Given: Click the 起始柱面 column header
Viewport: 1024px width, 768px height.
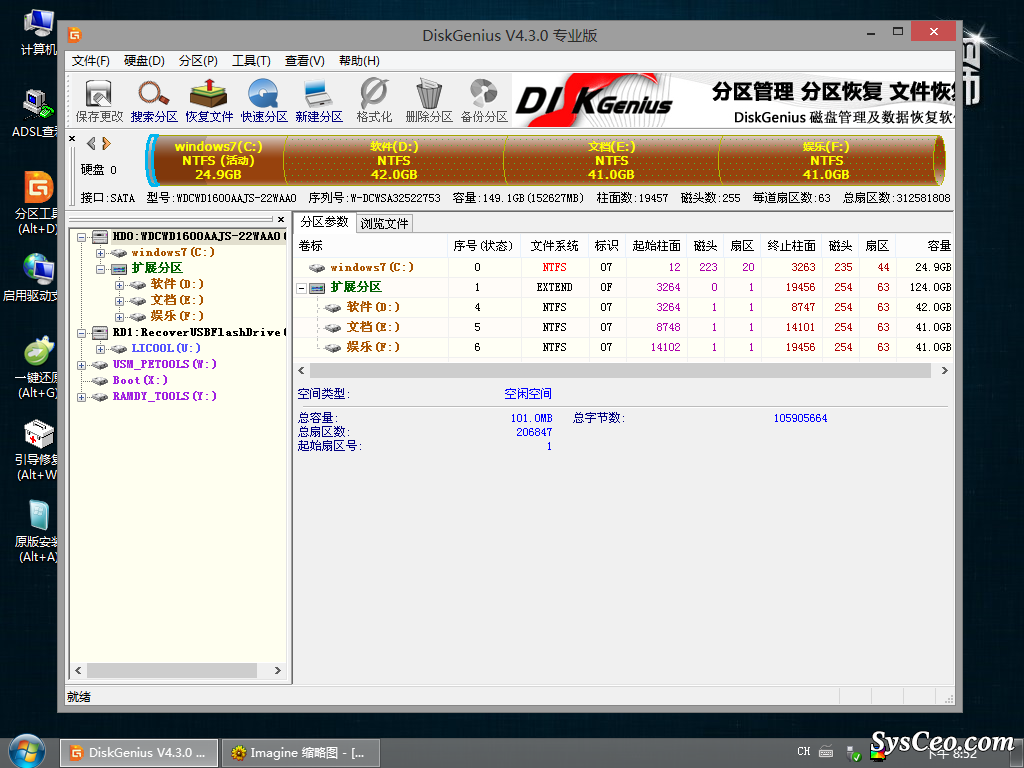Looking at the screenshot, I should [x=656, y=246].
